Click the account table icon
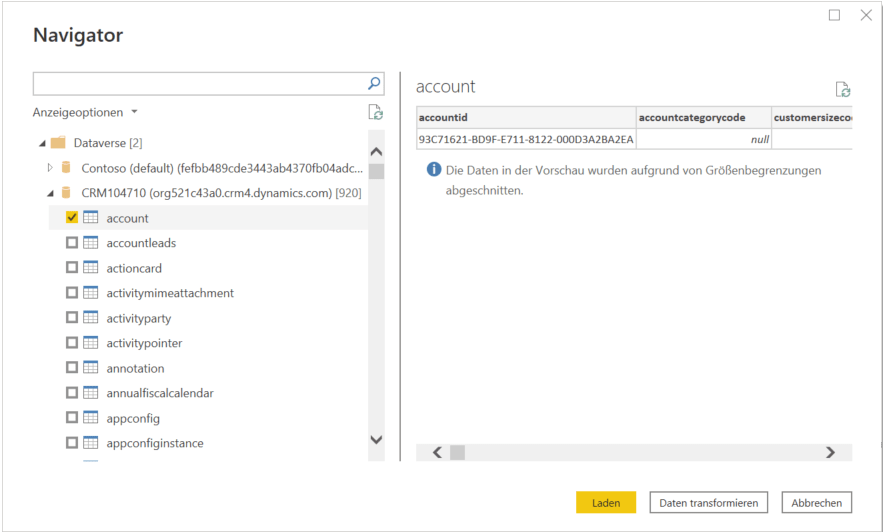 [91, 218]
